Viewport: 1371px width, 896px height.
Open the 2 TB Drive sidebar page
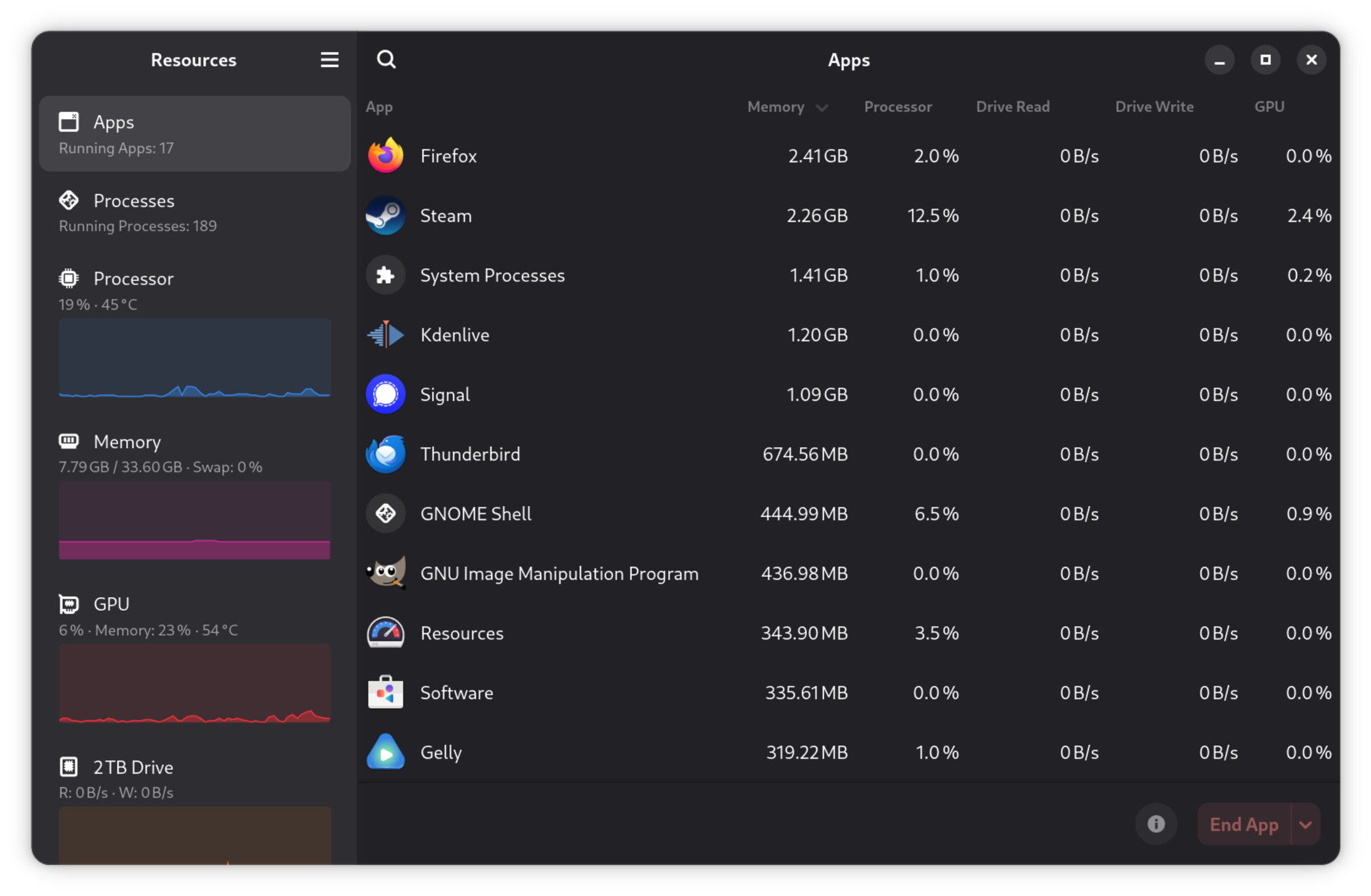coord(195,804)
